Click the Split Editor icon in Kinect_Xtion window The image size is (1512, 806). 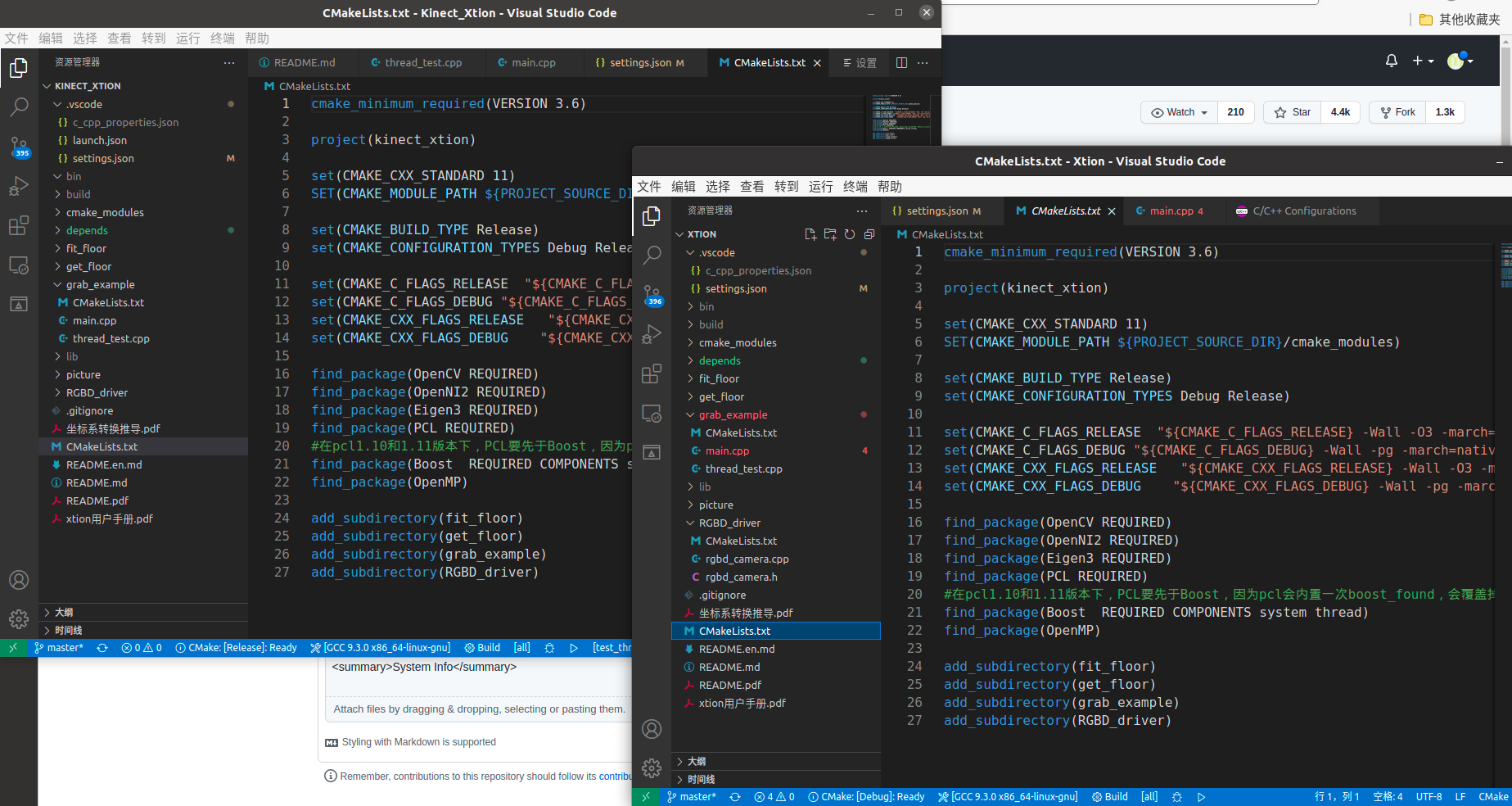pyautogui.click(x=901, y=62)
